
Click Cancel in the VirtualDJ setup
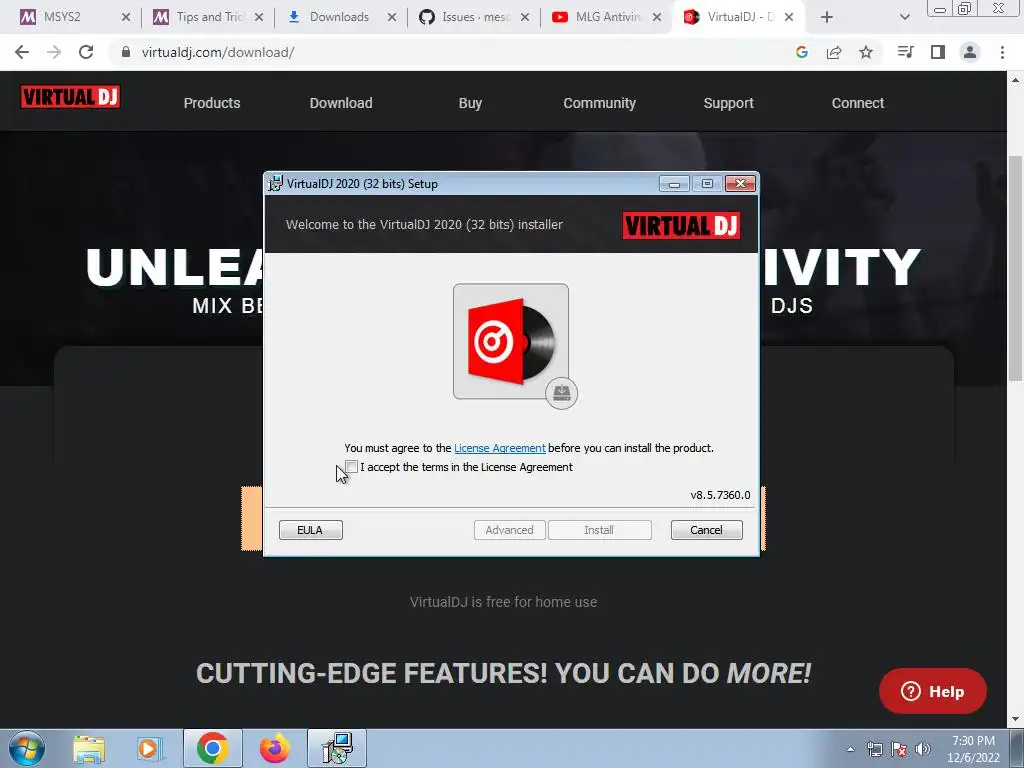[707, 530]
